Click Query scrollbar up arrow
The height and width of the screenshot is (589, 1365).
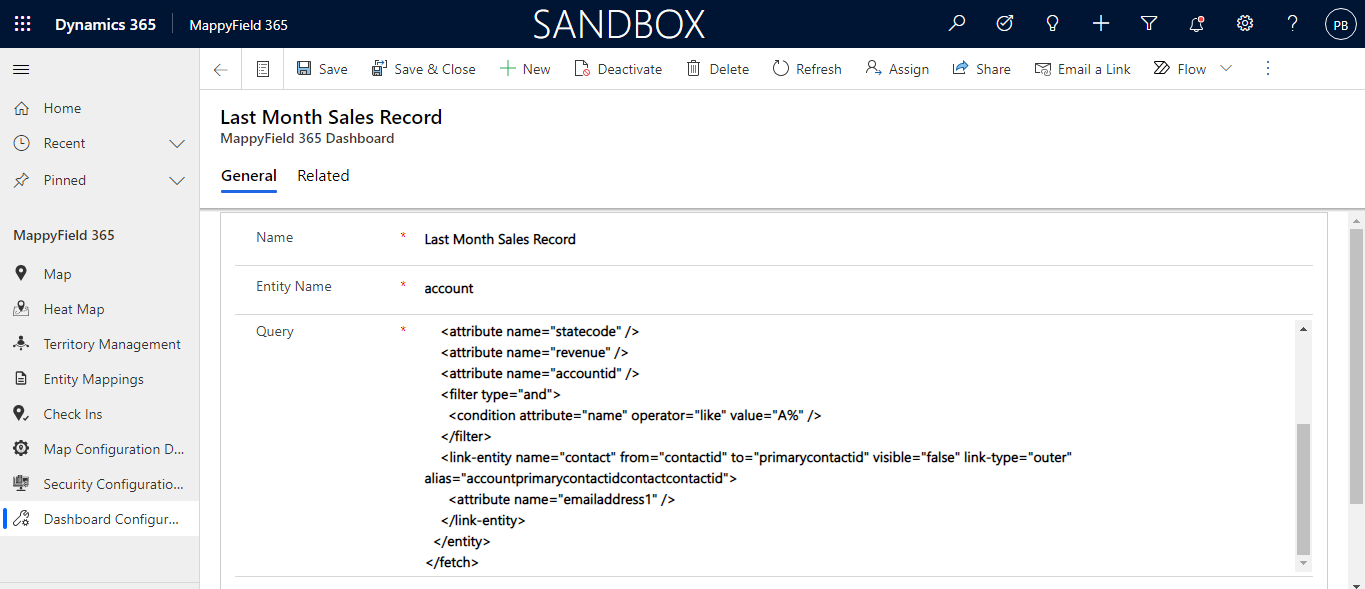pyautogui.click(x=1303, y=328)
